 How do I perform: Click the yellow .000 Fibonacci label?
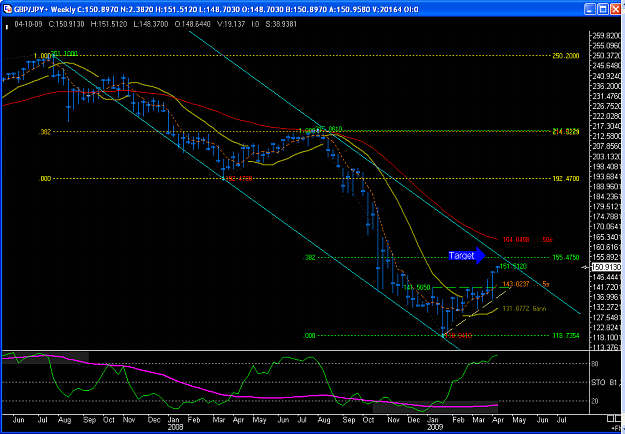click(x=45, y=179)
